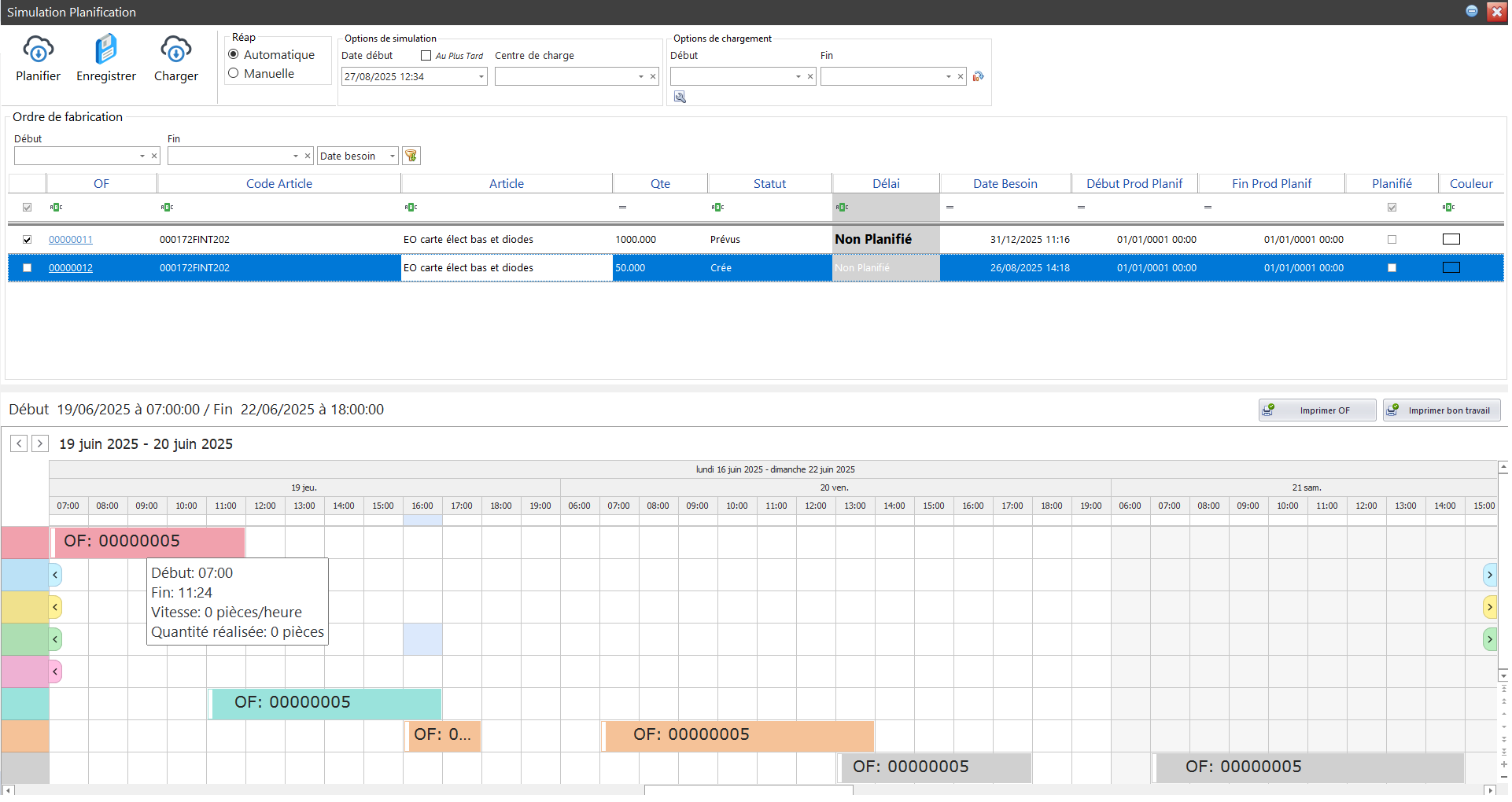Select the Manuelle radio option

234,74
